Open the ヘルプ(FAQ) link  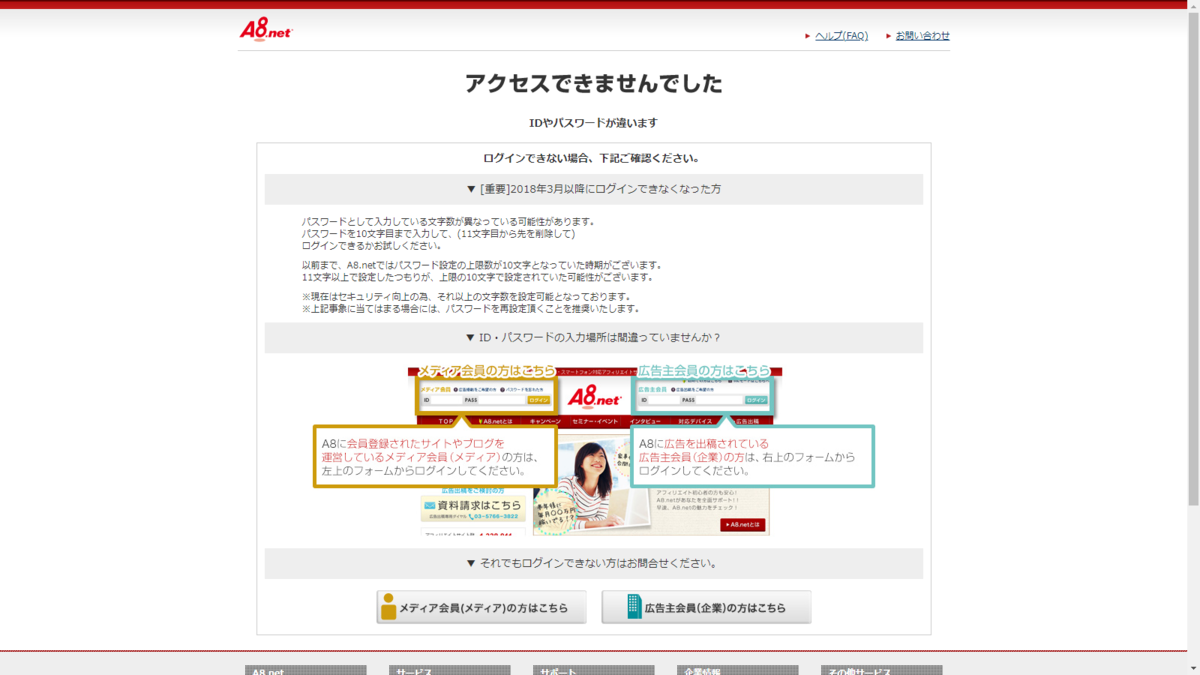(x=841, y=36)
